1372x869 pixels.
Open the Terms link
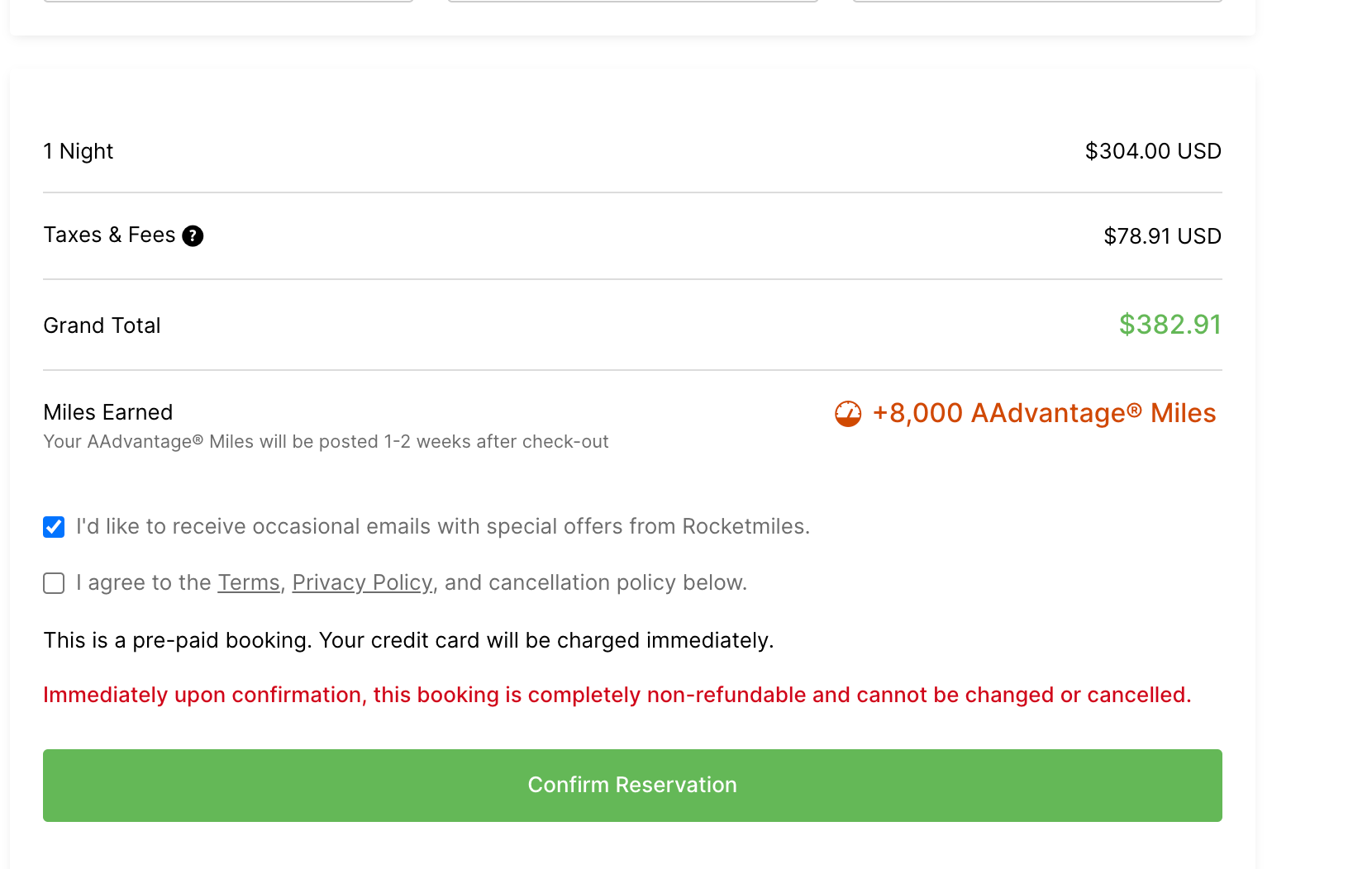point(249,583)
